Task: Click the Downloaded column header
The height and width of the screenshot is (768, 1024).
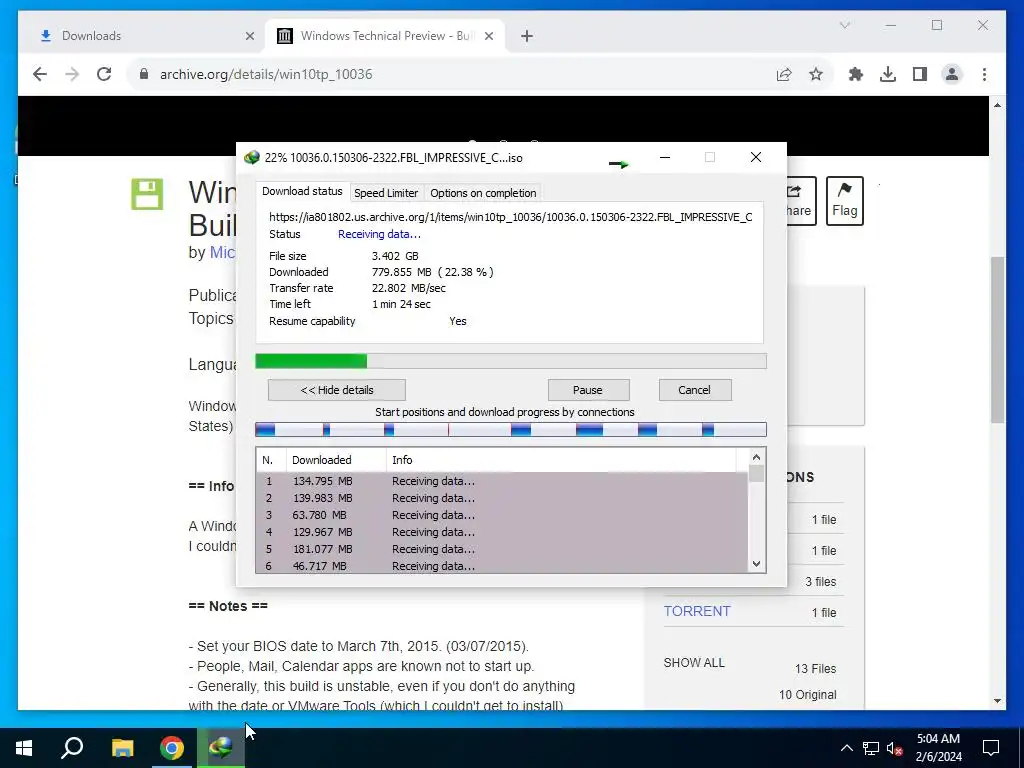Action: tap(336, 460)
